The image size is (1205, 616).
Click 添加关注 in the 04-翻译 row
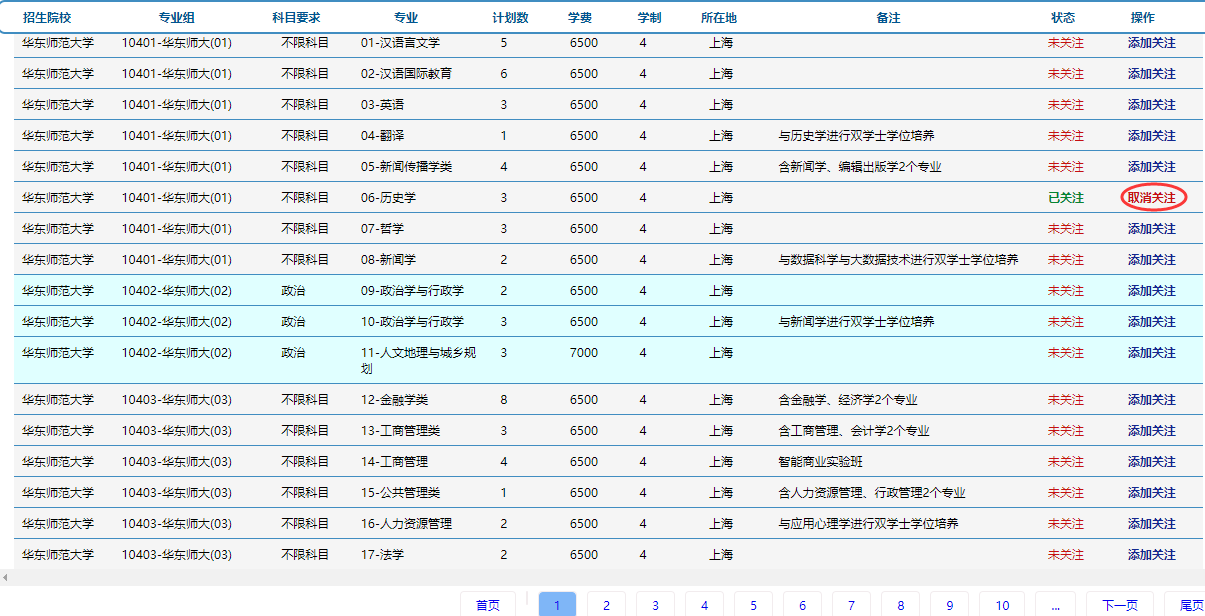click(x=1151, y=136)
